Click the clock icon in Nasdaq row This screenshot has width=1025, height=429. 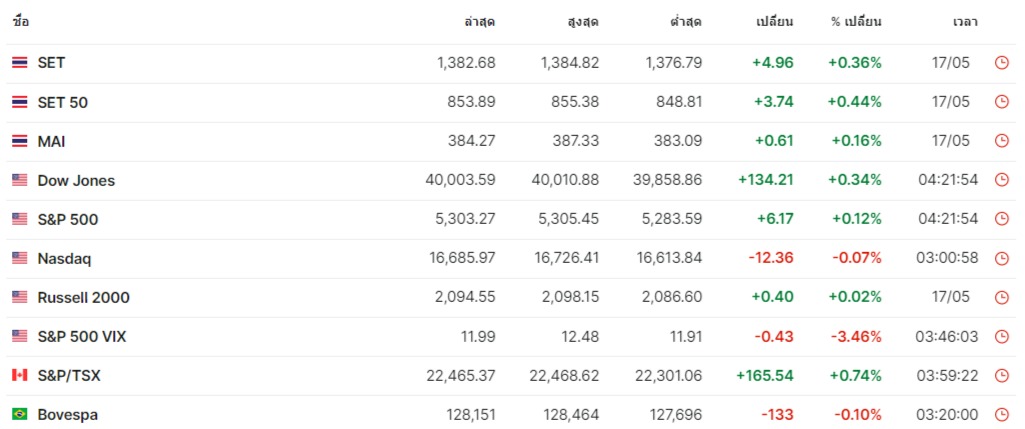pos(1002,258)
